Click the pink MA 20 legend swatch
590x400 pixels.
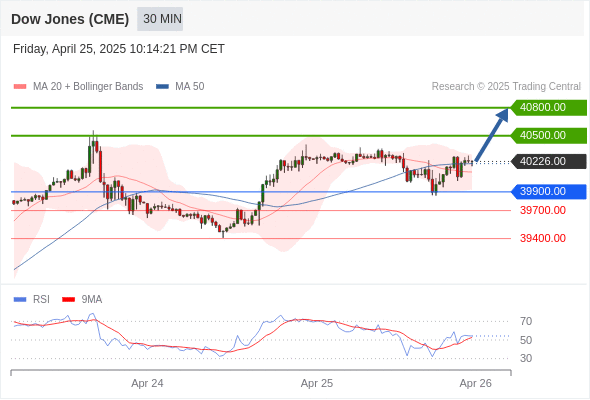(x=20, y=87)
